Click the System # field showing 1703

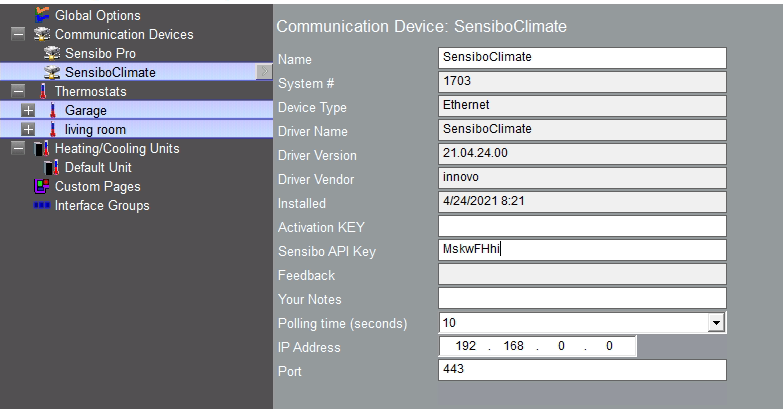point(582,82)
